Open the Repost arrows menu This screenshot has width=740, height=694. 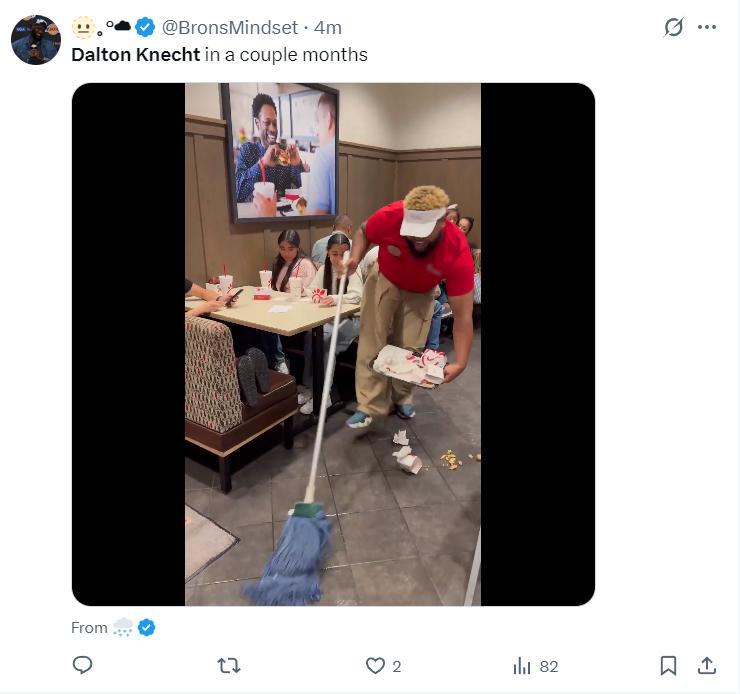point(229,665)
